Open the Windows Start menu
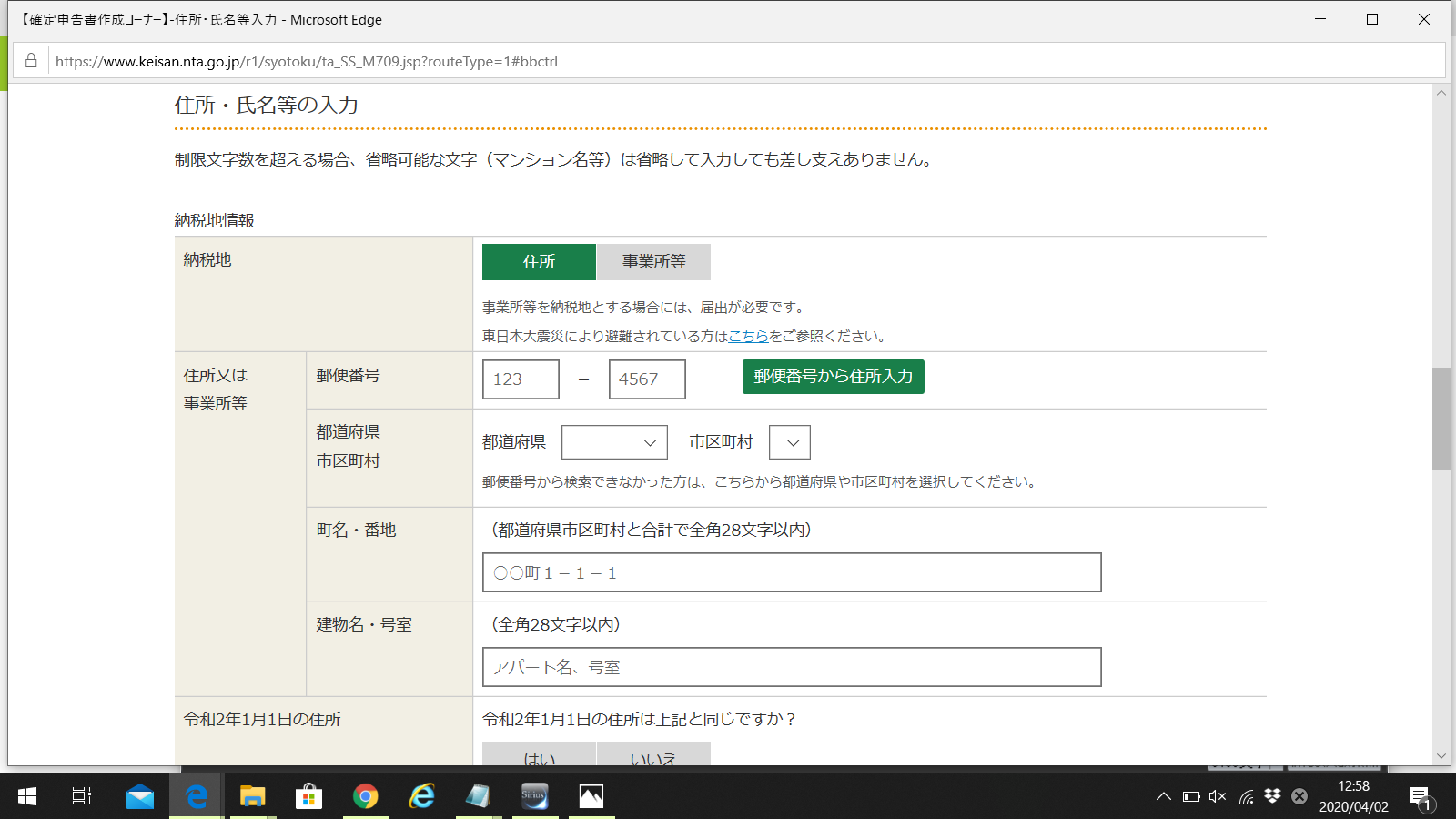Screen dimensions: 1456x819 click(x=25, y=796)
